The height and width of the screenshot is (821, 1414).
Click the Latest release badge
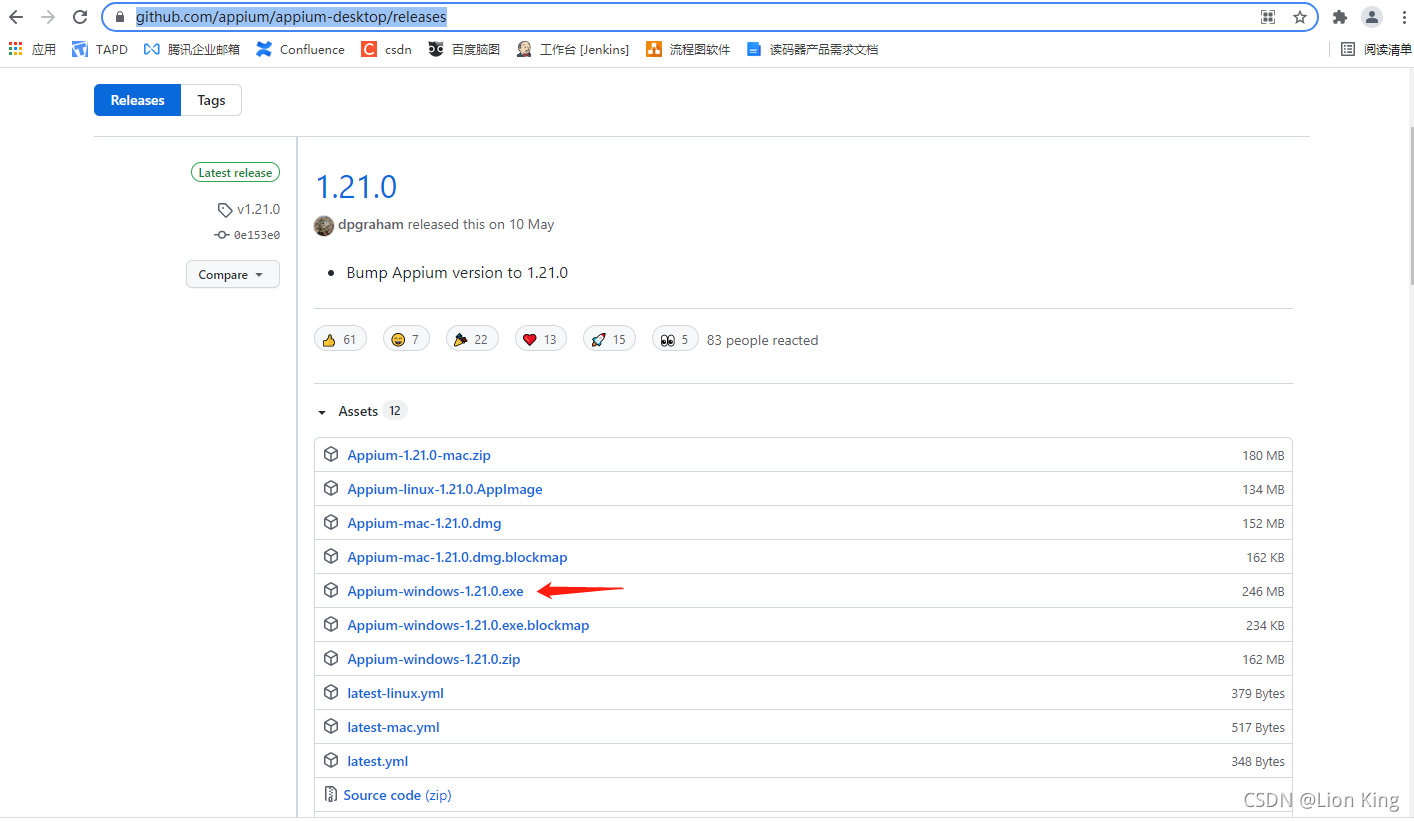pos(235,173)
